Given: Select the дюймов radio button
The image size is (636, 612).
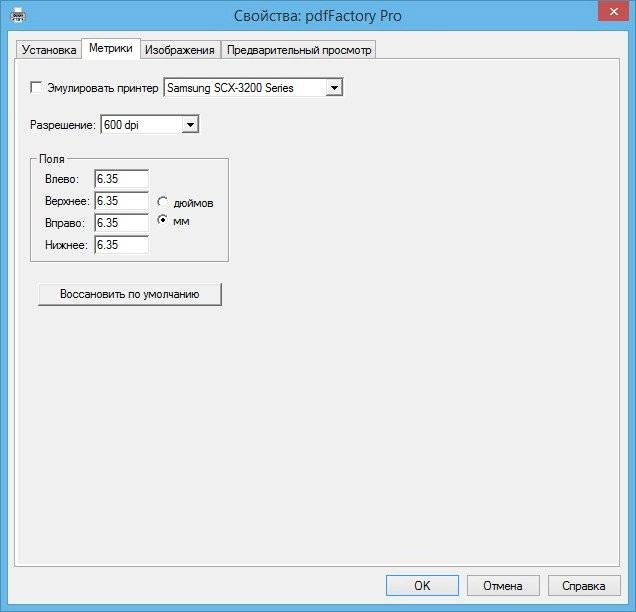Looking at the screenshot, I should (162, 202).
